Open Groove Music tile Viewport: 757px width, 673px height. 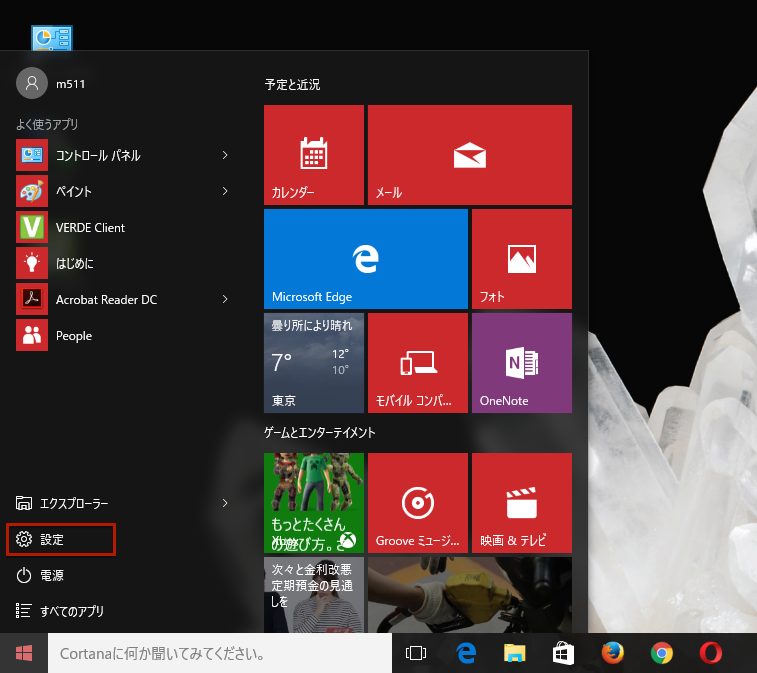[417, 503]
